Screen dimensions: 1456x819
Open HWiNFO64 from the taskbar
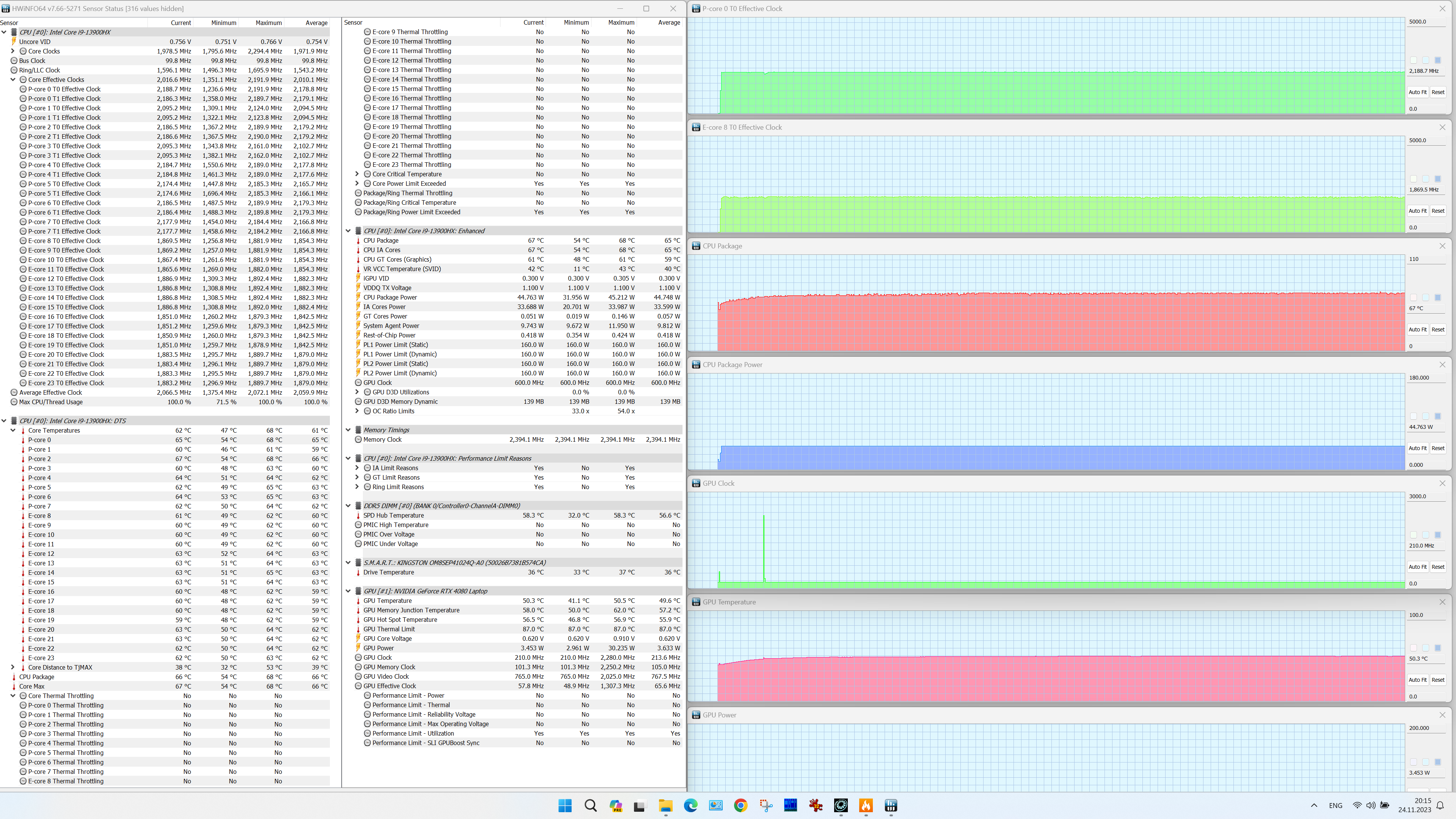891,805
